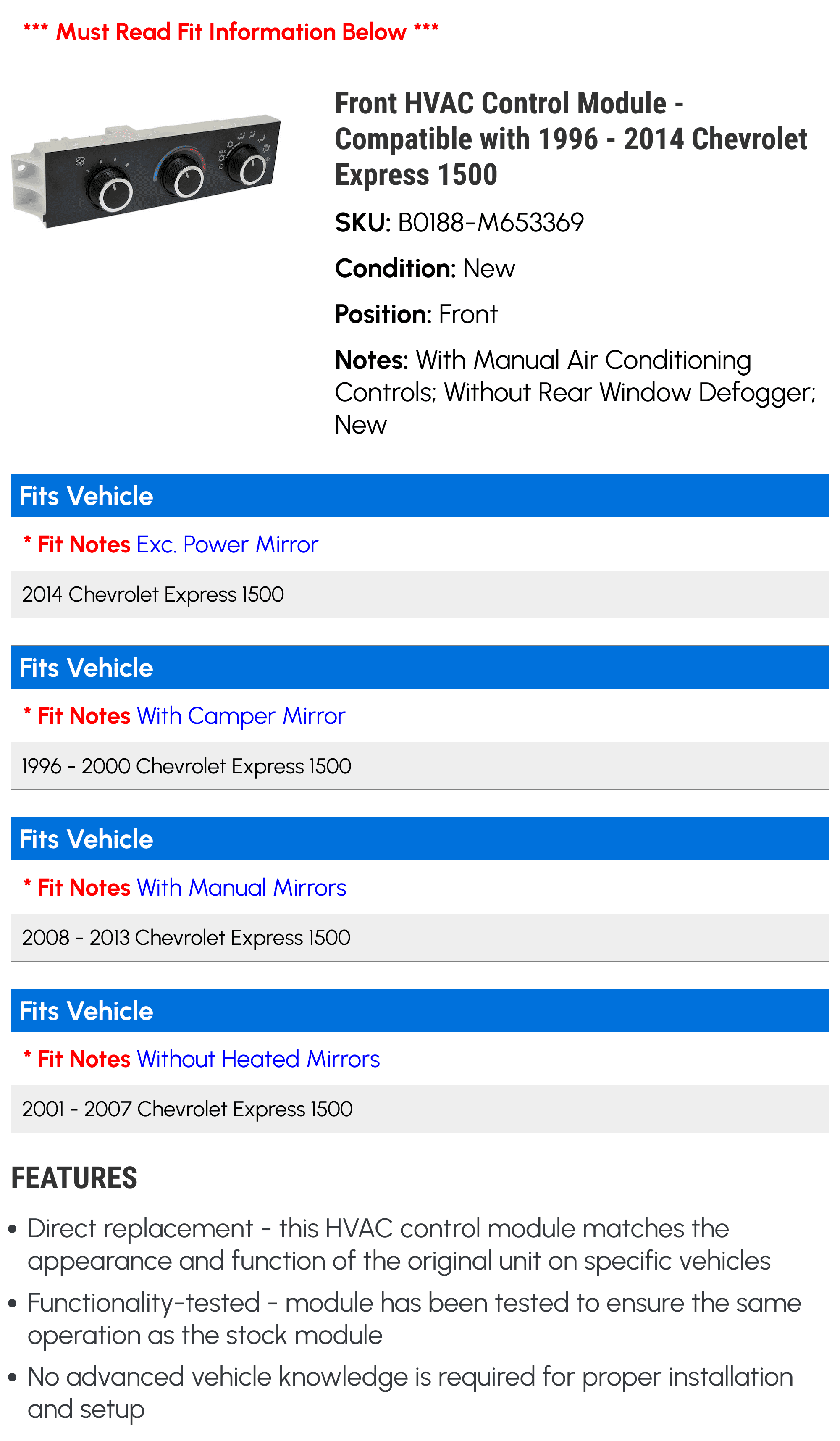
Task: Select the 2001 - 2007 Chevrolet Express 1500 row
Action: 420,1109
